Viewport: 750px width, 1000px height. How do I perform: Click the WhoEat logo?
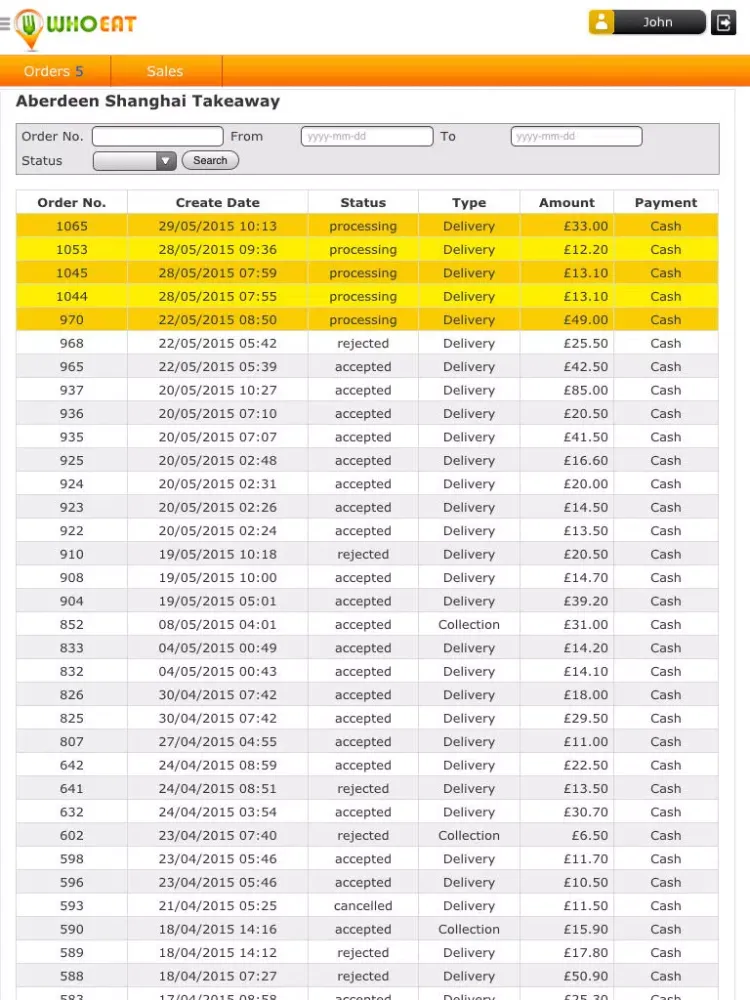point(75,28)
